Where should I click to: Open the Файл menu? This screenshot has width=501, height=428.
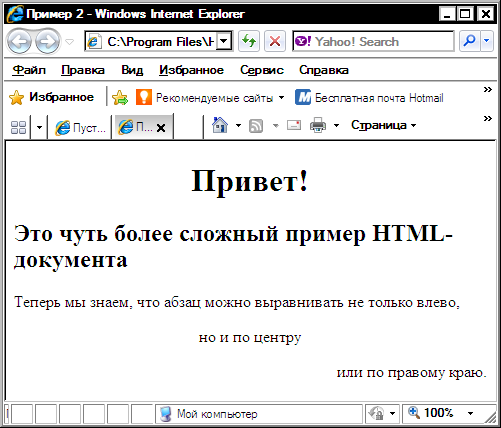[29, 70]
